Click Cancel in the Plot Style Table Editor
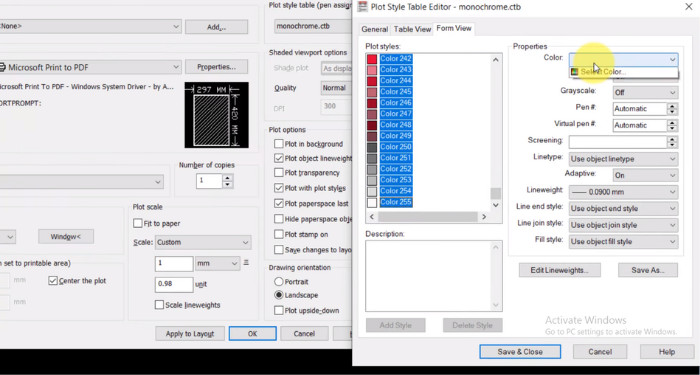Screen dimensions: 700x375 coord(600,352)
